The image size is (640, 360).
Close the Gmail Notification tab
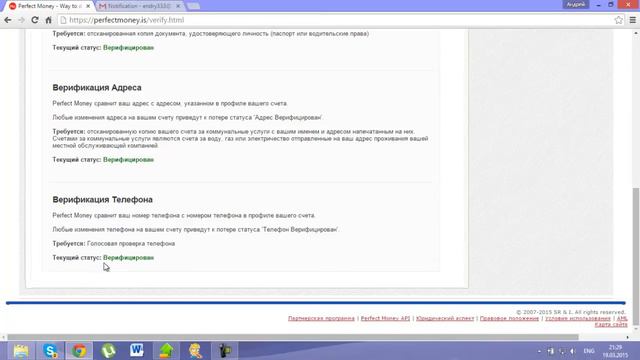pos(178,6)
